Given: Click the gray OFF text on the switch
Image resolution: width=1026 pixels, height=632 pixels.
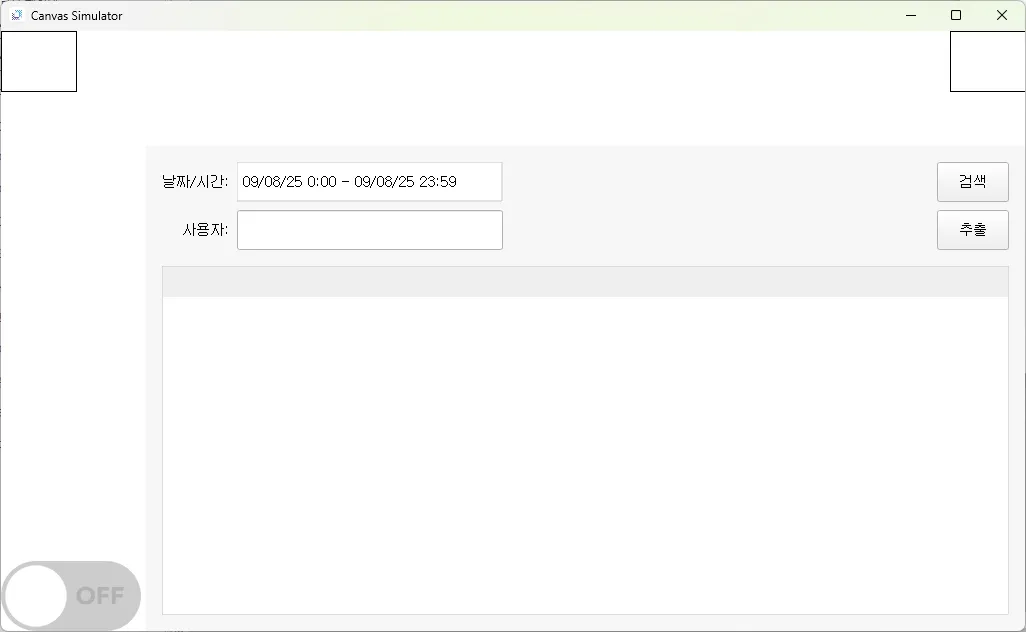Looking at the screenshot, I should tap(100, 596).
